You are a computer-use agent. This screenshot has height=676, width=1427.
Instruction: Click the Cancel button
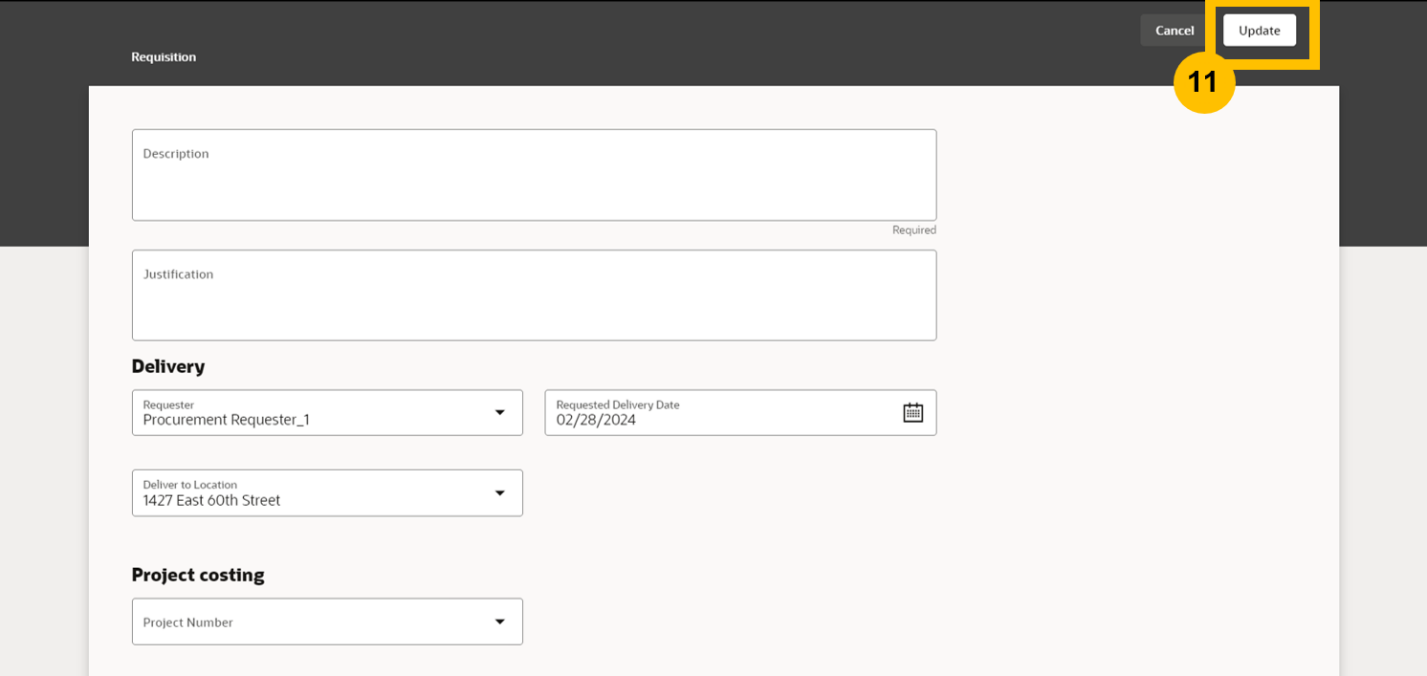coord(1174,30)
